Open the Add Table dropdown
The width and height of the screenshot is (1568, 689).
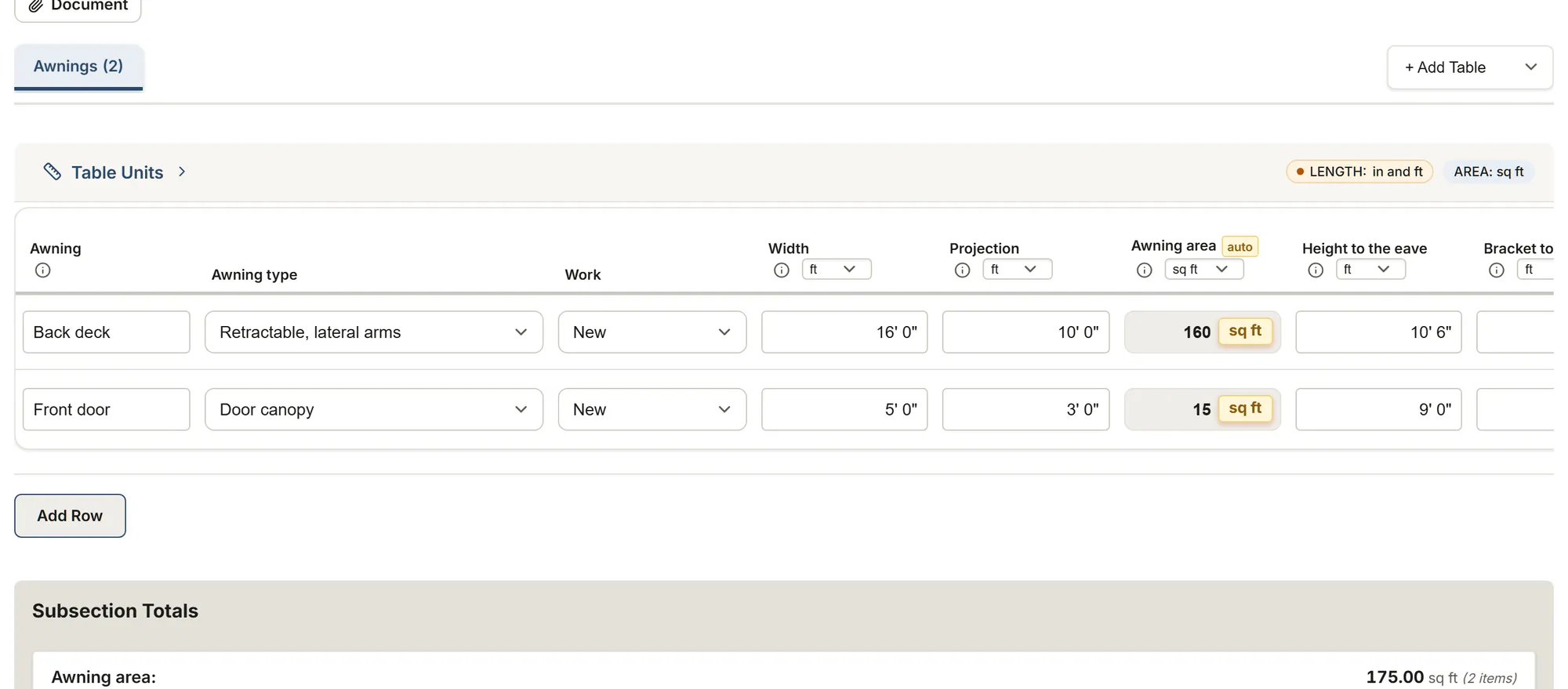click(1470, 67)
